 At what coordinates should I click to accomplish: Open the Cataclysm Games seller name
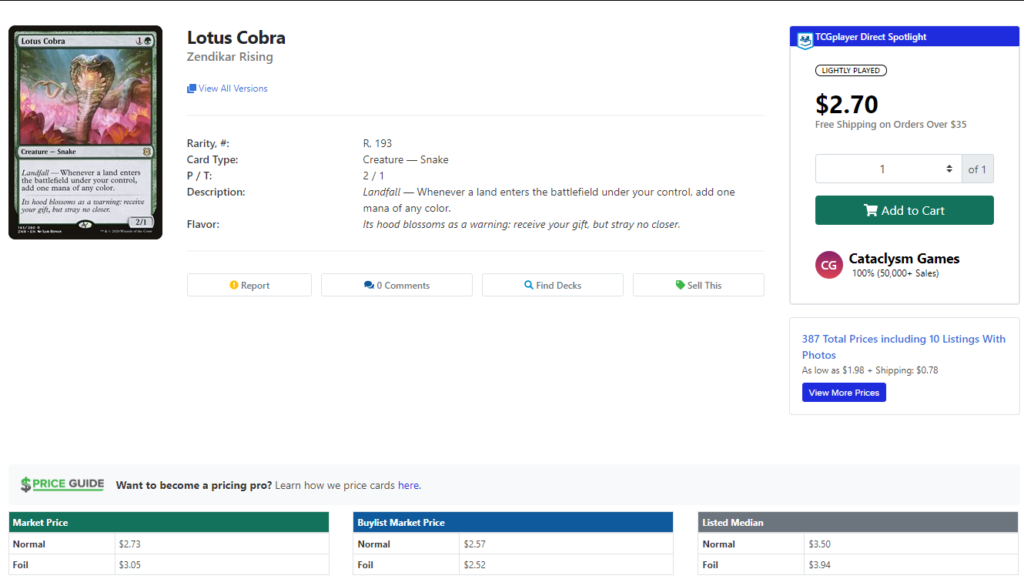coord(904,258)
